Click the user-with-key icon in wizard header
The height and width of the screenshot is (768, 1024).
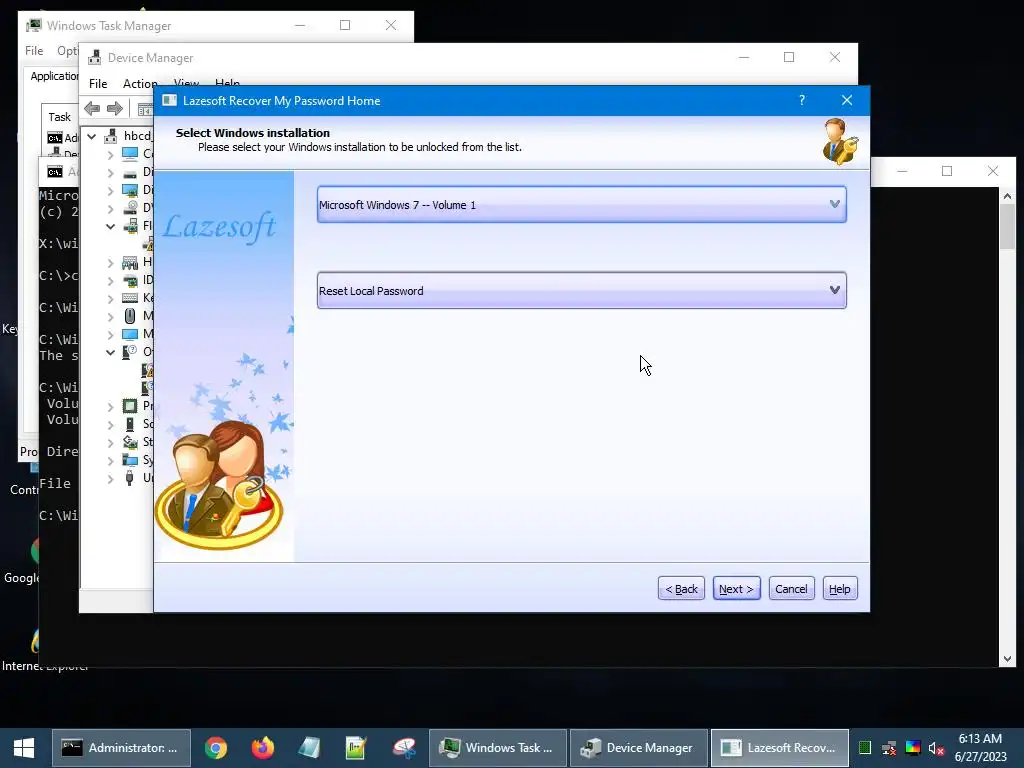(840, 141)
